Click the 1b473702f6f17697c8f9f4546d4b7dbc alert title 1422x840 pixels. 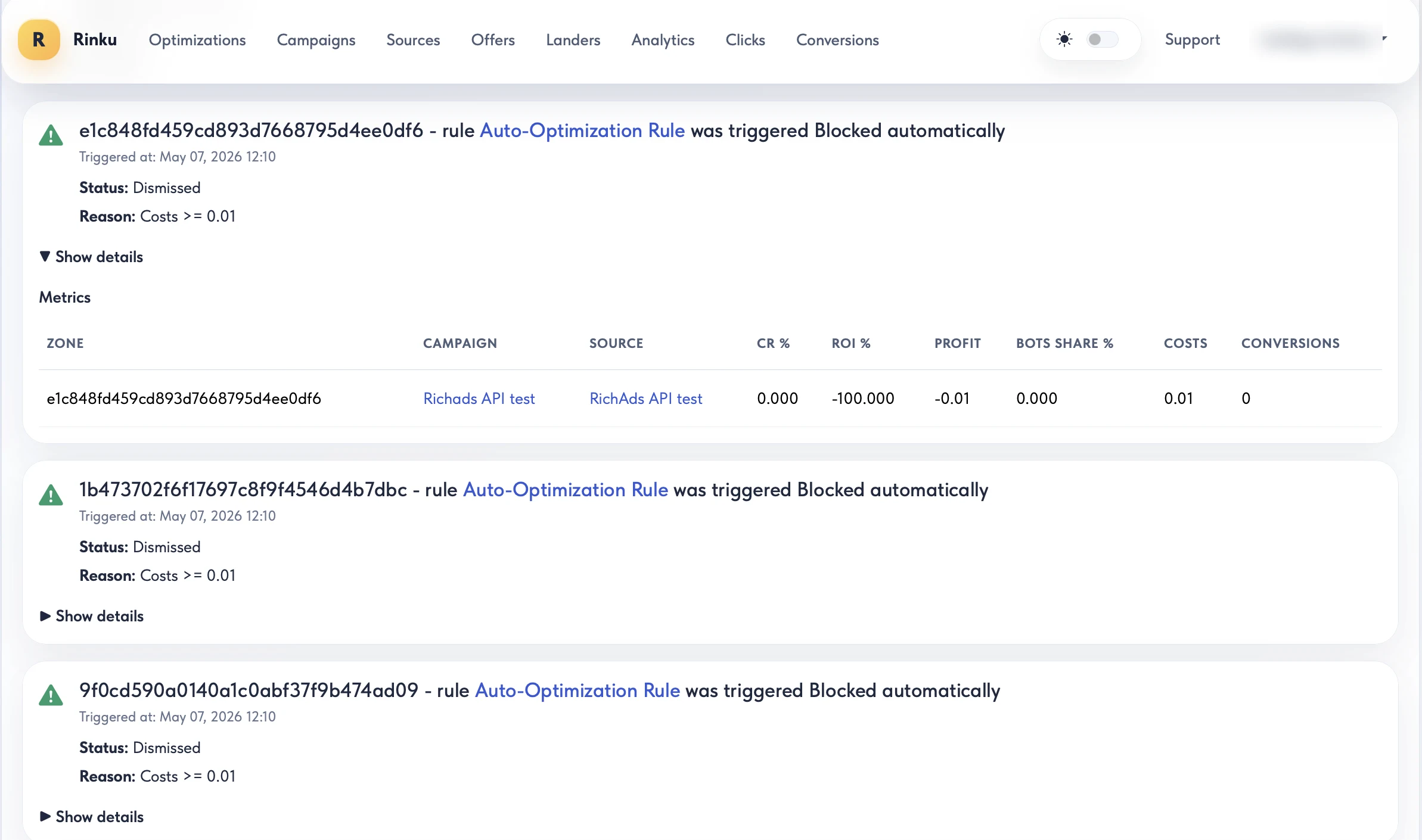(x=533, y=490)
